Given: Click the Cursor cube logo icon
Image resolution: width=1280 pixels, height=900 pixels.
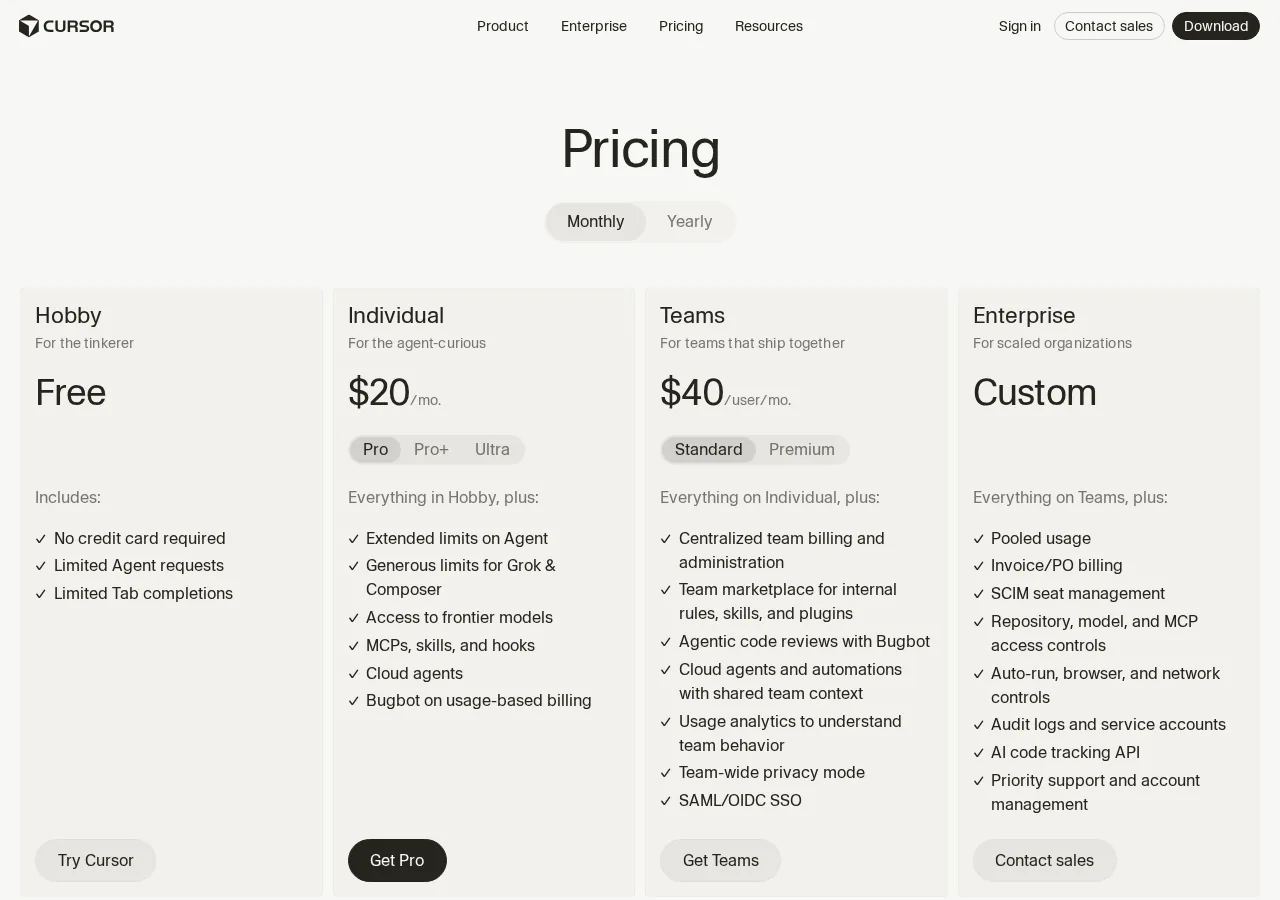Looking at the screenshot, I should (x=29, y=26).
